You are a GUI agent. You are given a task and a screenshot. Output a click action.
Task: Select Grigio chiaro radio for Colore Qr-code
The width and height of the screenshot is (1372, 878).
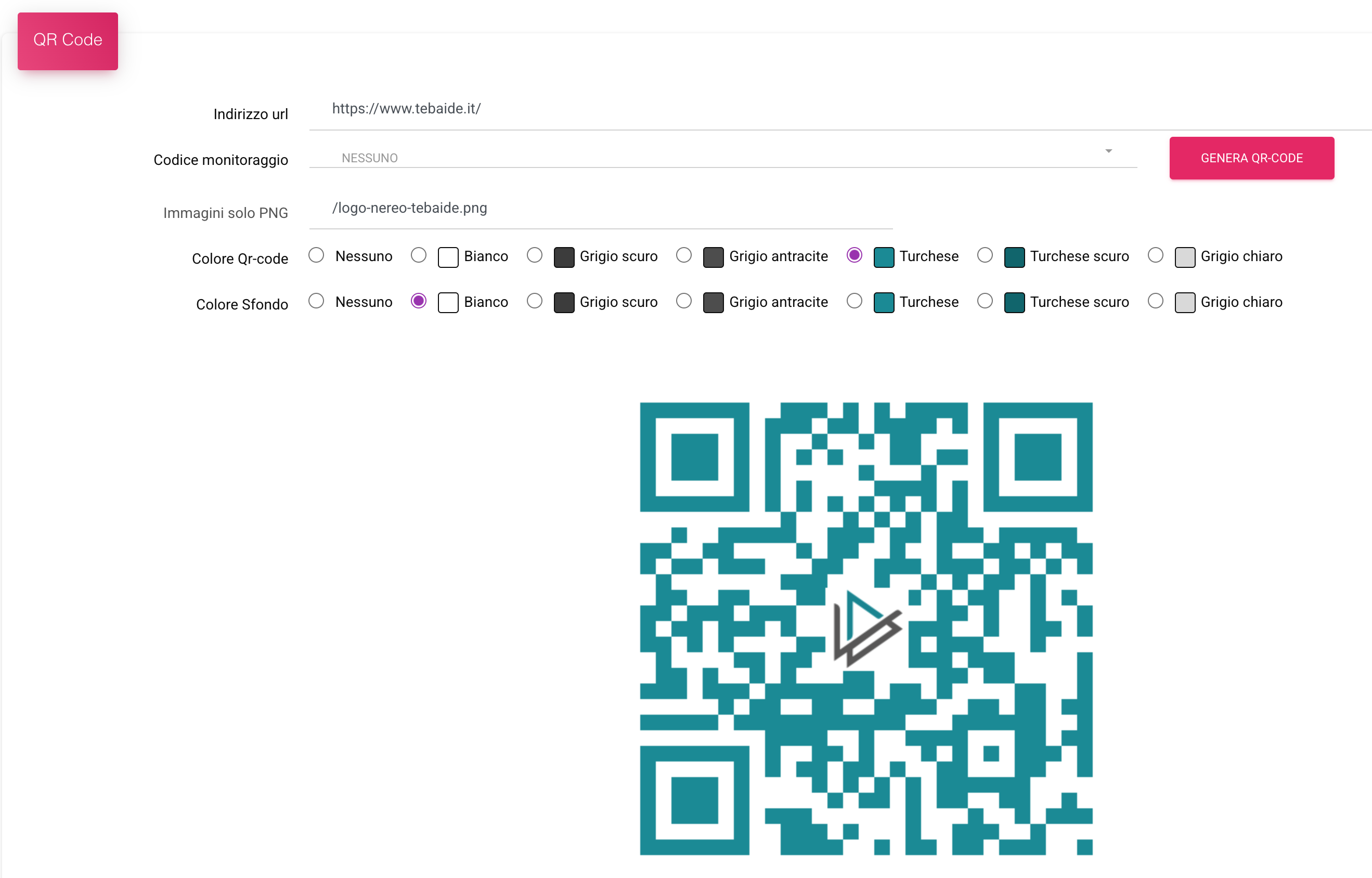(1155, 255)
